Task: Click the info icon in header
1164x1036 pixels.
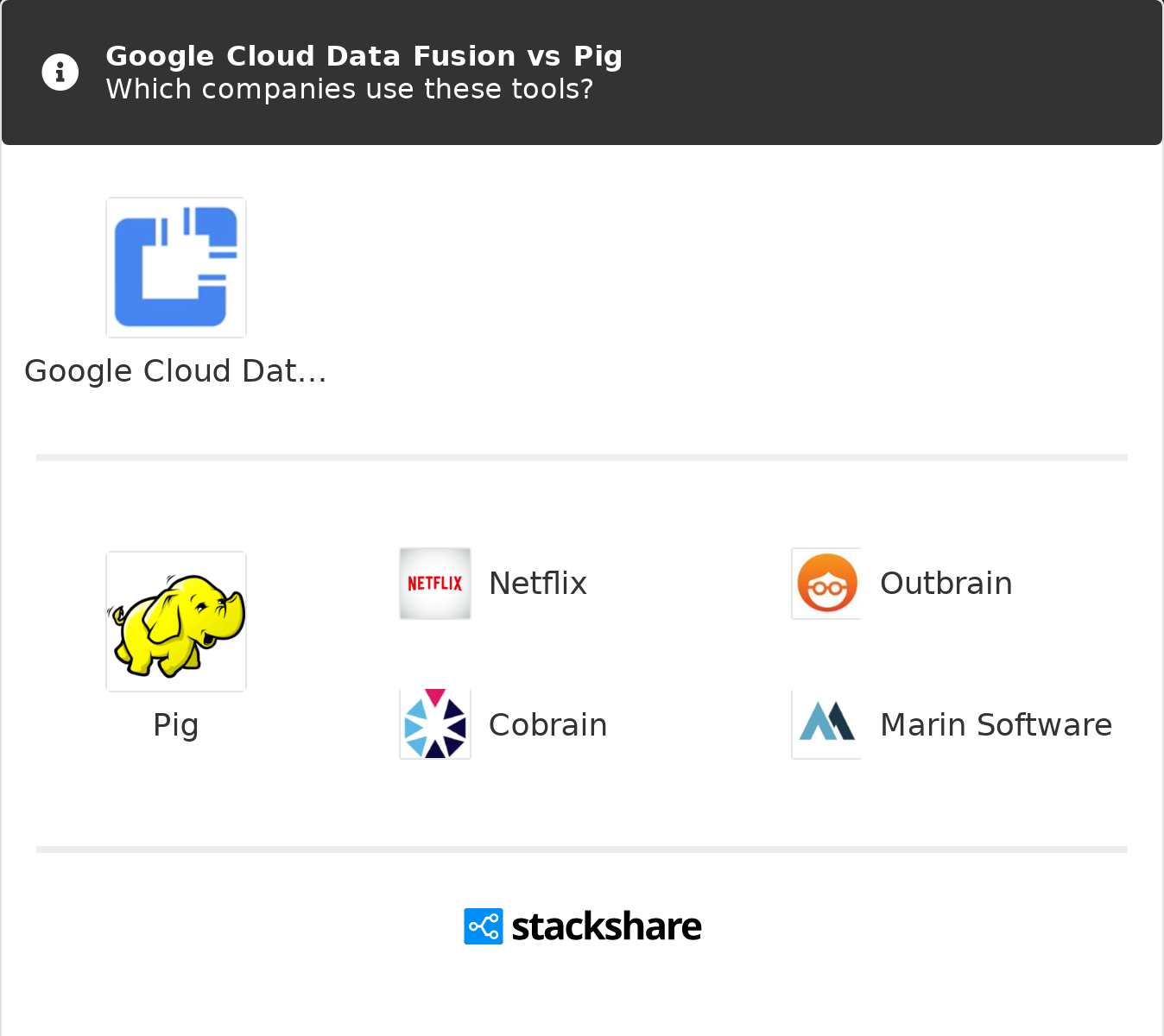Action: click(x=60, y=73)
